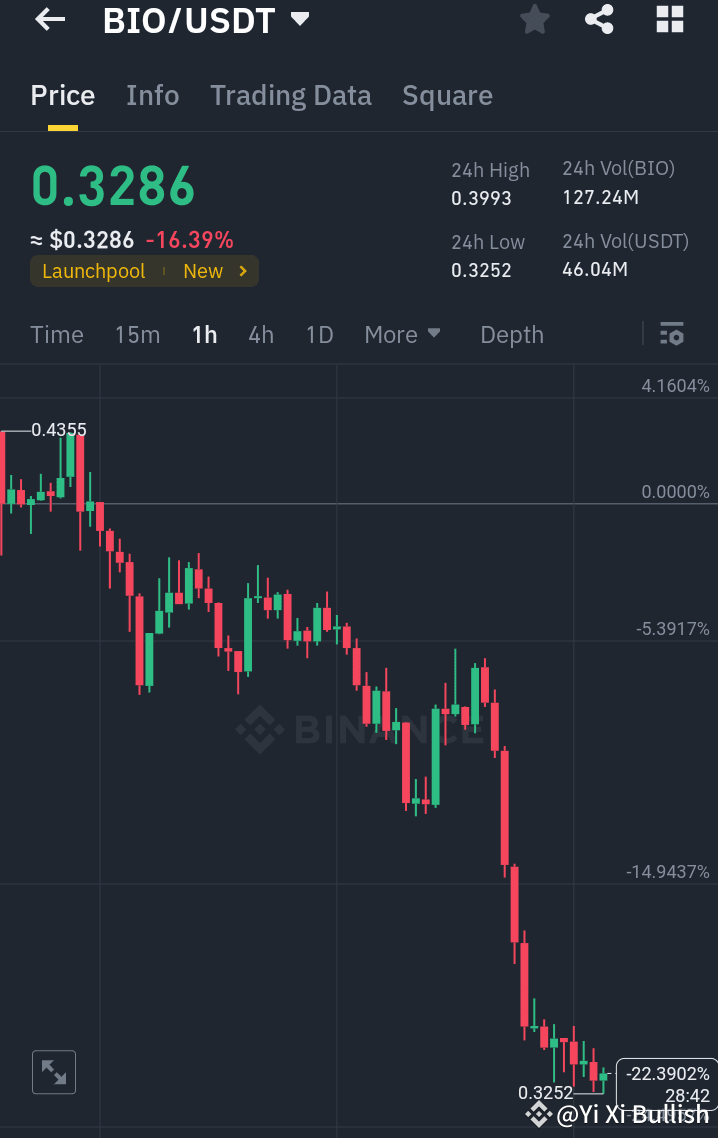
Task: Activate the 4h candle interval
Action: (x=260, y=334)
